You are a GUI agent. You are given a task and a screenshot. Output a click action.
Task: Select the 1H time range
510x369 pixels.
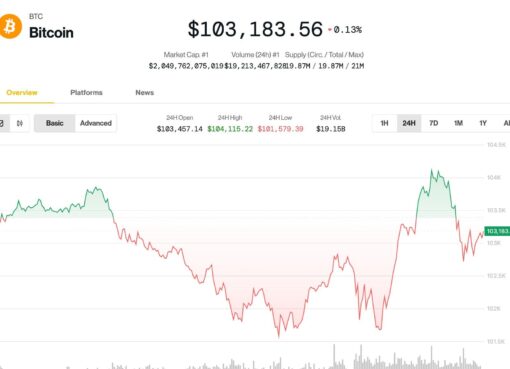pyautogui.click(x=384, y=123)
